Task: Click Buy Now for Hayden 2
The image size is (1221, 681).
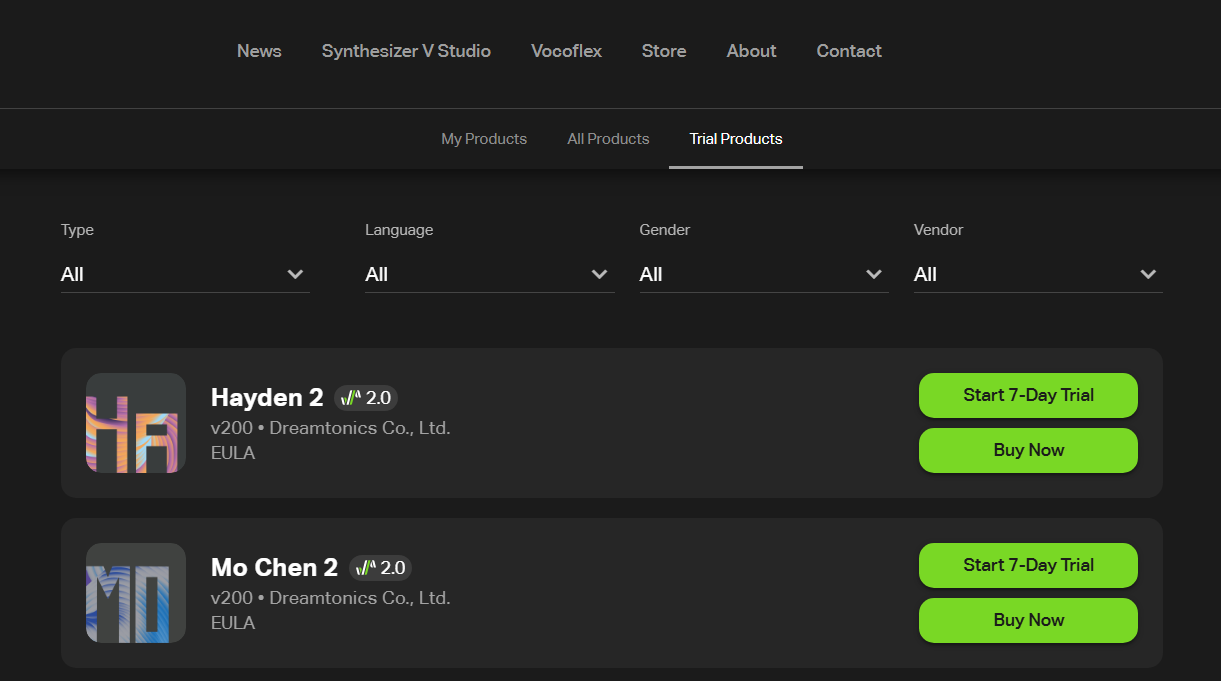Action: click(1028, 450)
